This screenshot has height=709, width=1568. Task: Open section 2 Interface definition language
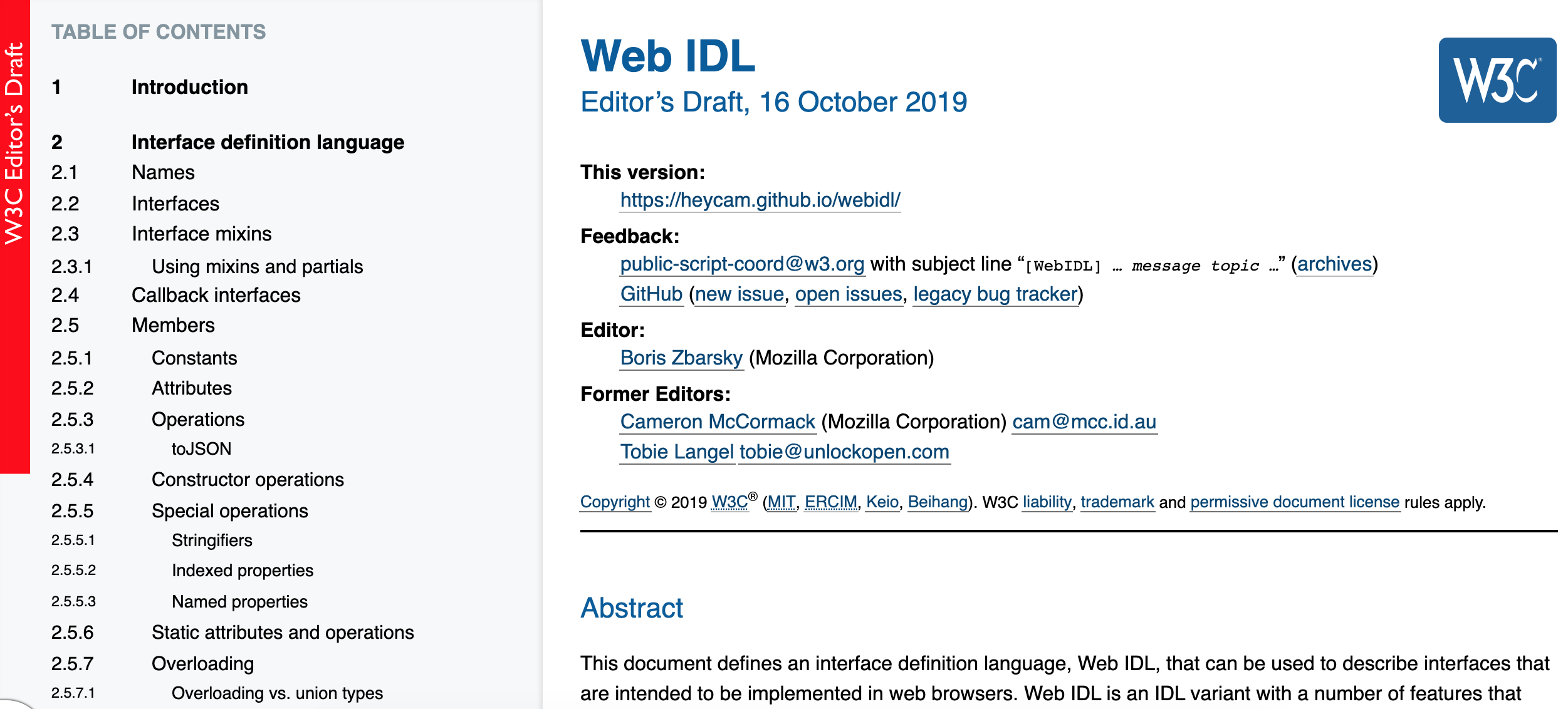click(x=268, y=142)
